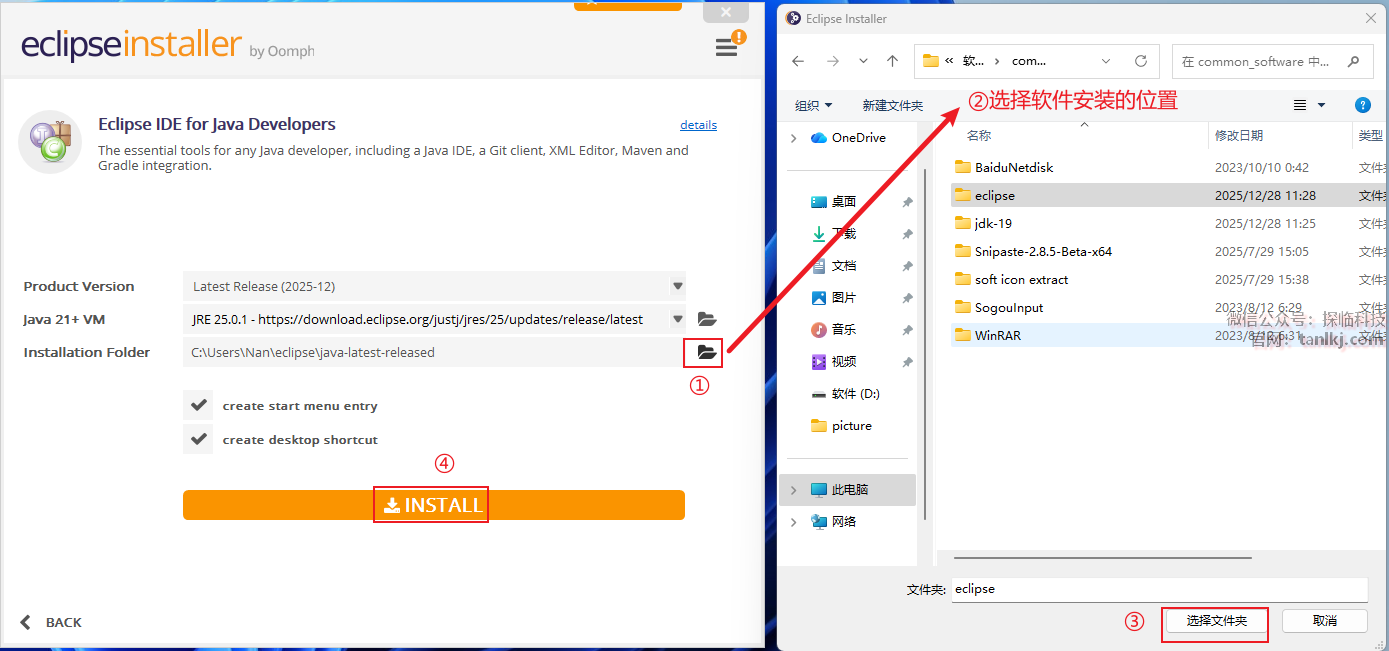Click the BACK arrow in the installer
Screen dimensions: 1389x651
tap(26, 622)
